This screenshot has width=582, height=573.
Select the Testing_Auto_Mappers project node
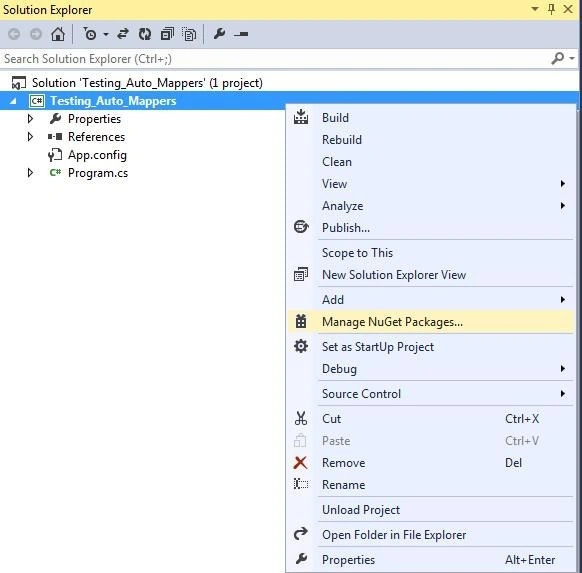pyautogui.click(x=113, y=101)
